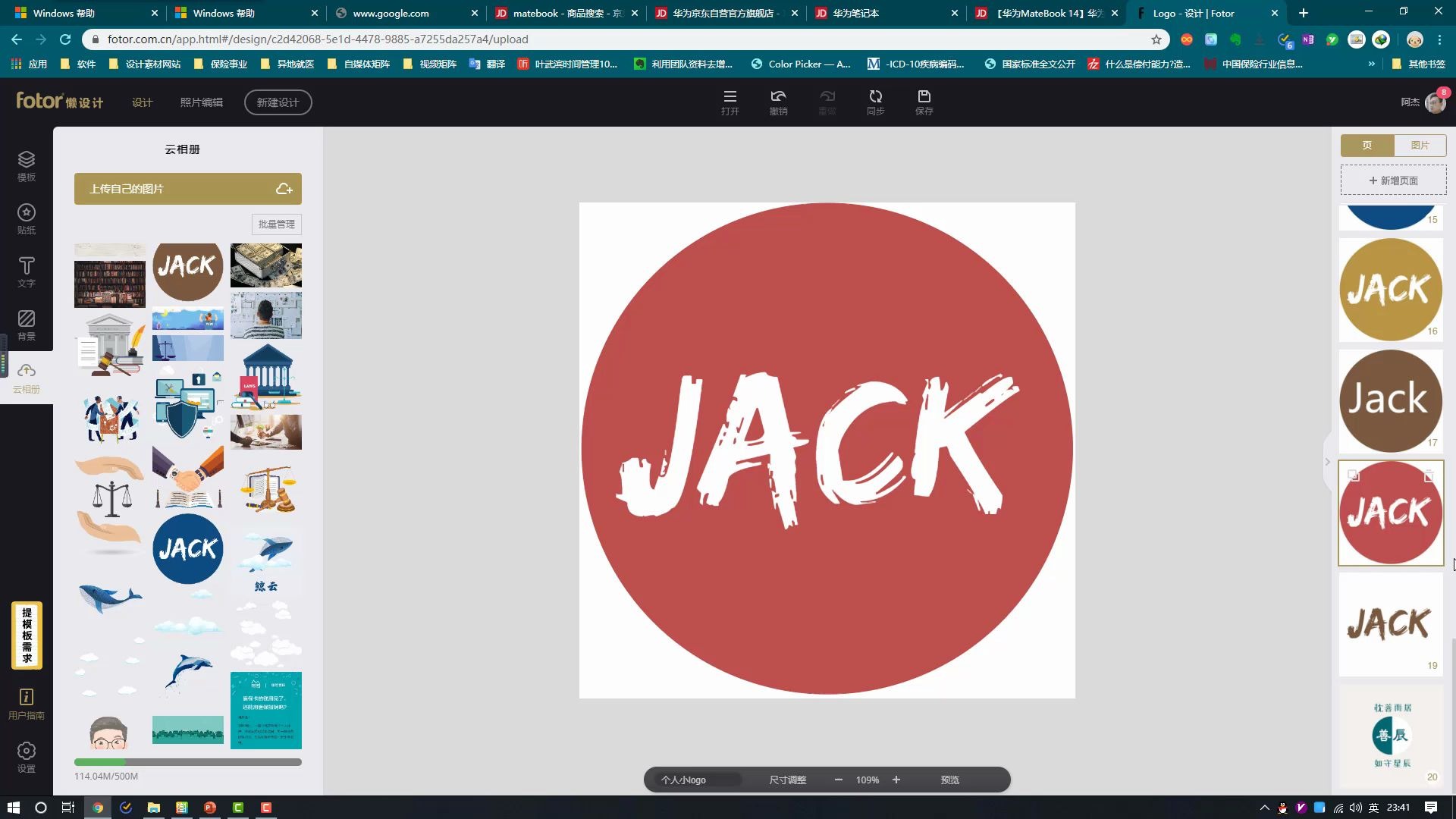Undo with the 撤销 toolbar icon
Image resolution: width=1456 pixels, height=819 pixels.
779,102
